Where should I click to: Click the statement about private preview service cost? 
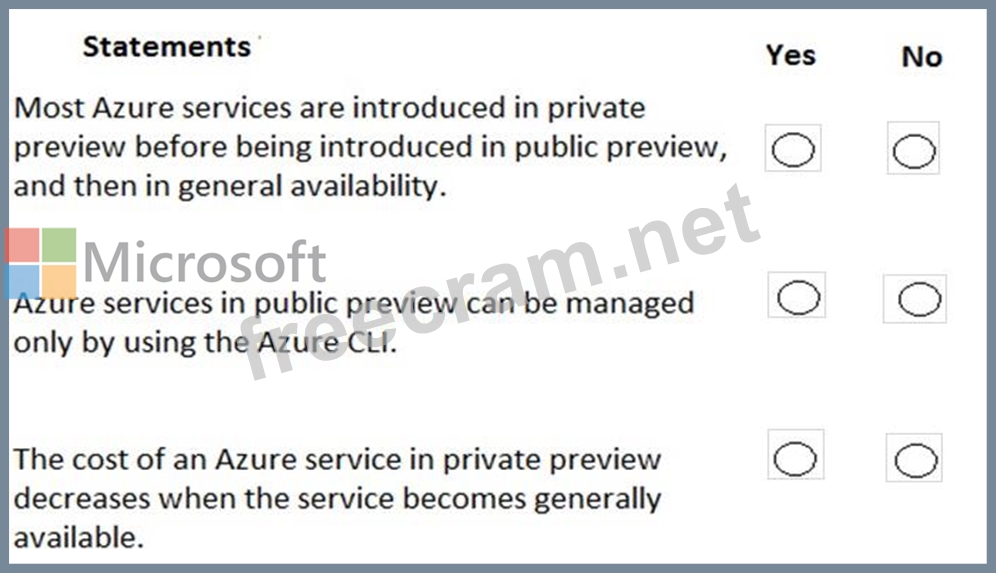pos(337,498)
